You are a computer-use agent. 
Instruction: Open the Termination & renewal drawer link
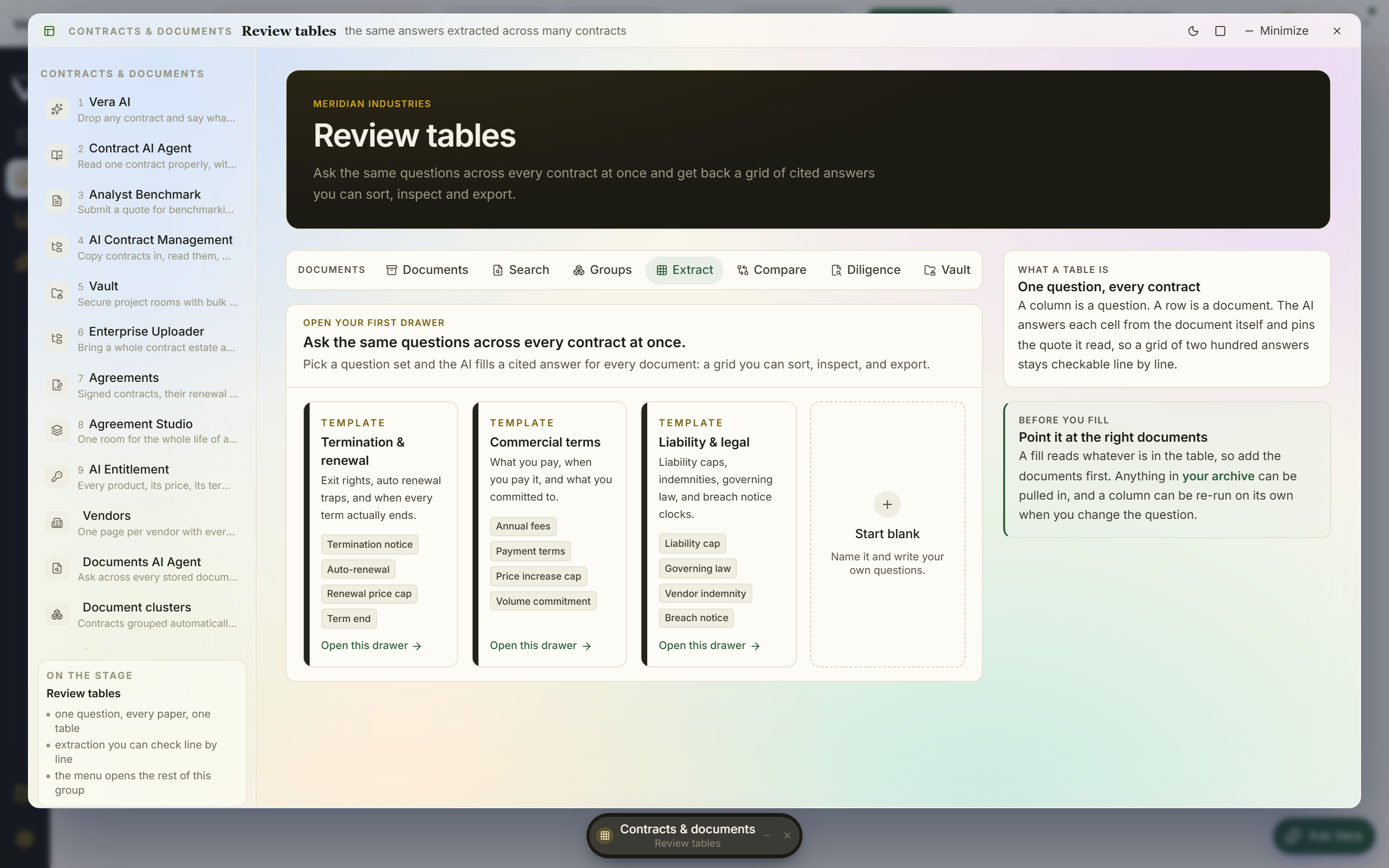371,646
